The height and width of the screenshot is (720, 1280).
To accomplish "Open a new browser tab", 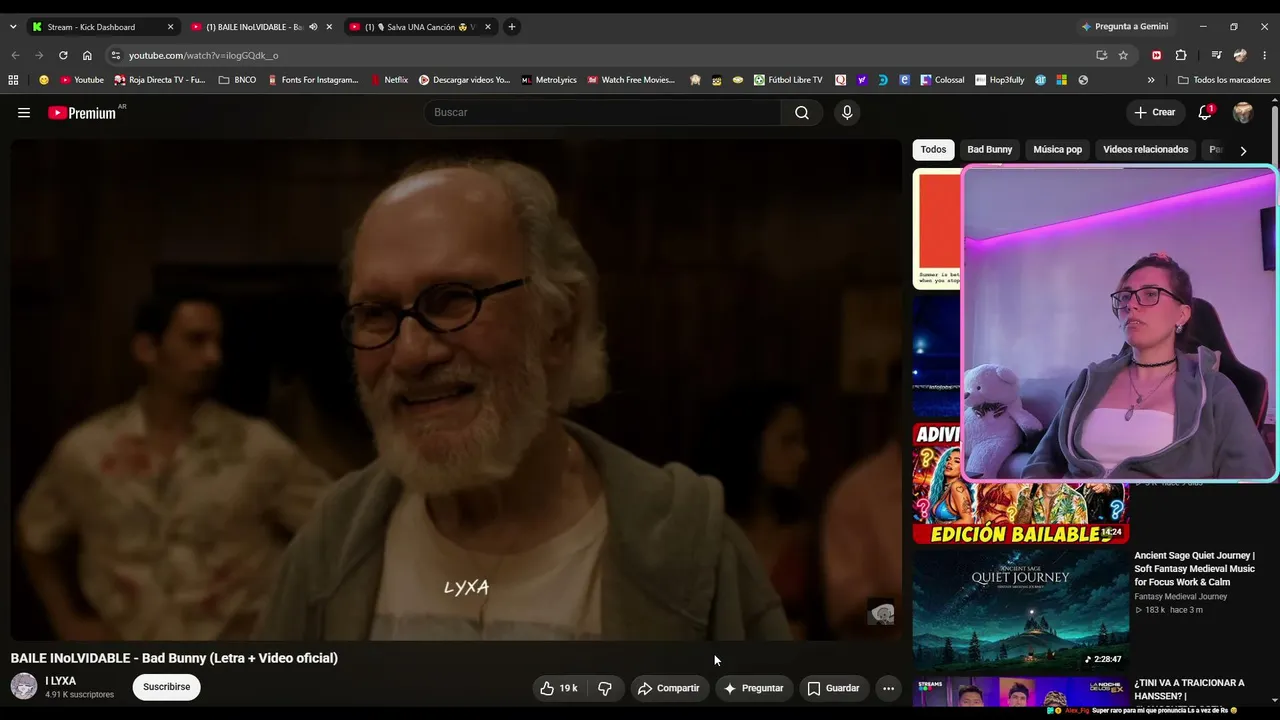I will (x=512, y=27).
